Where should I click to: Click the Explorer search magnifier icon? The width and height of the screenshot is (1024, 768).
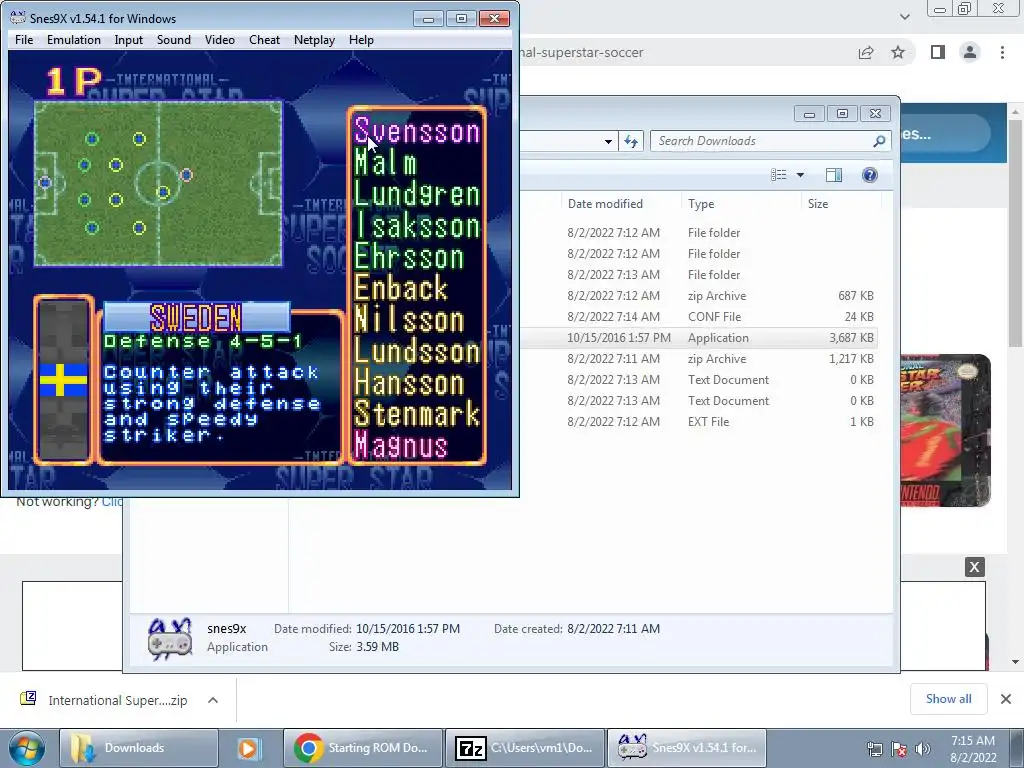(x=879, y=141)
